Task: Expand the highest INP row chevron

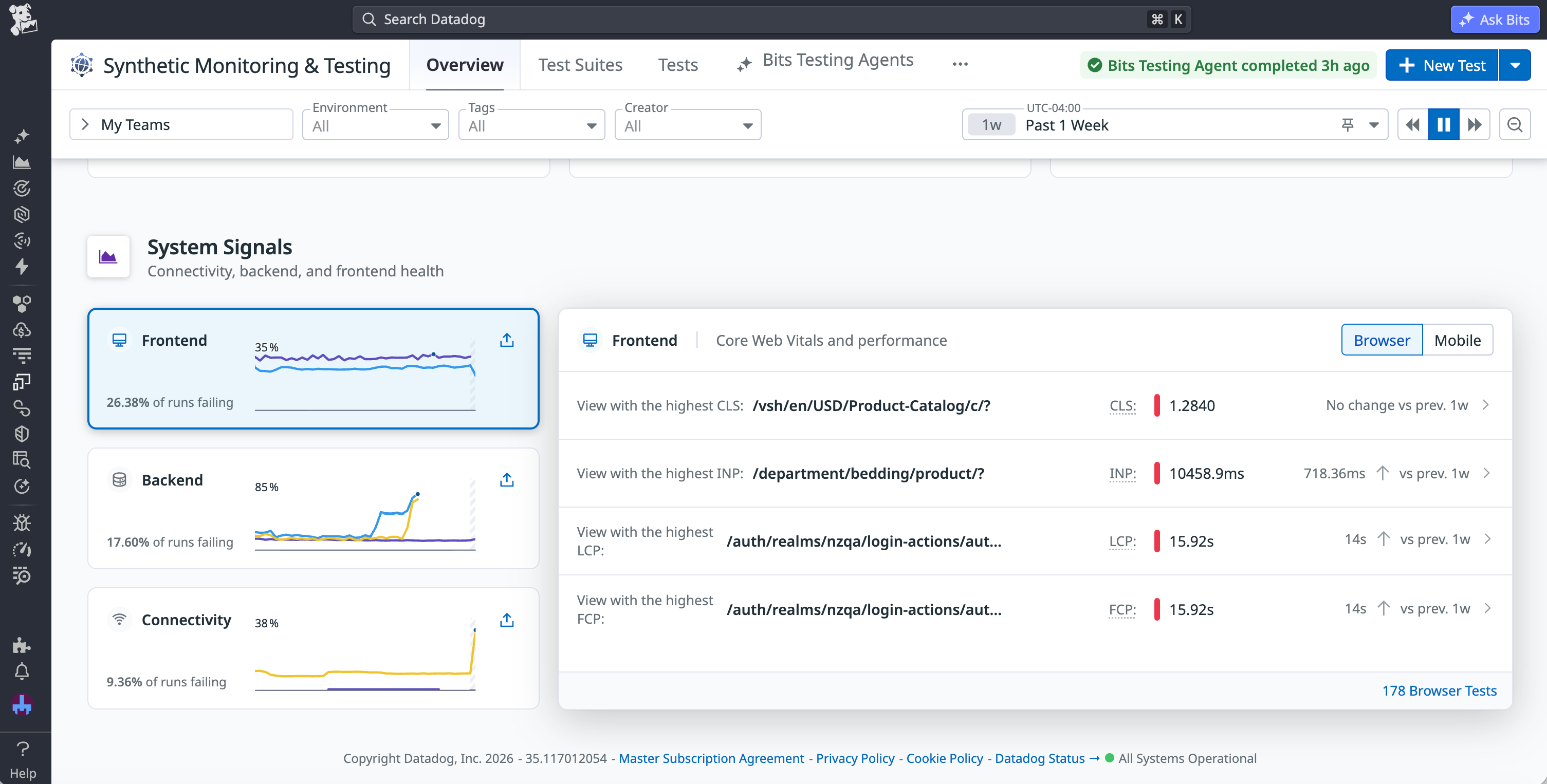Action: (1486, 473)
